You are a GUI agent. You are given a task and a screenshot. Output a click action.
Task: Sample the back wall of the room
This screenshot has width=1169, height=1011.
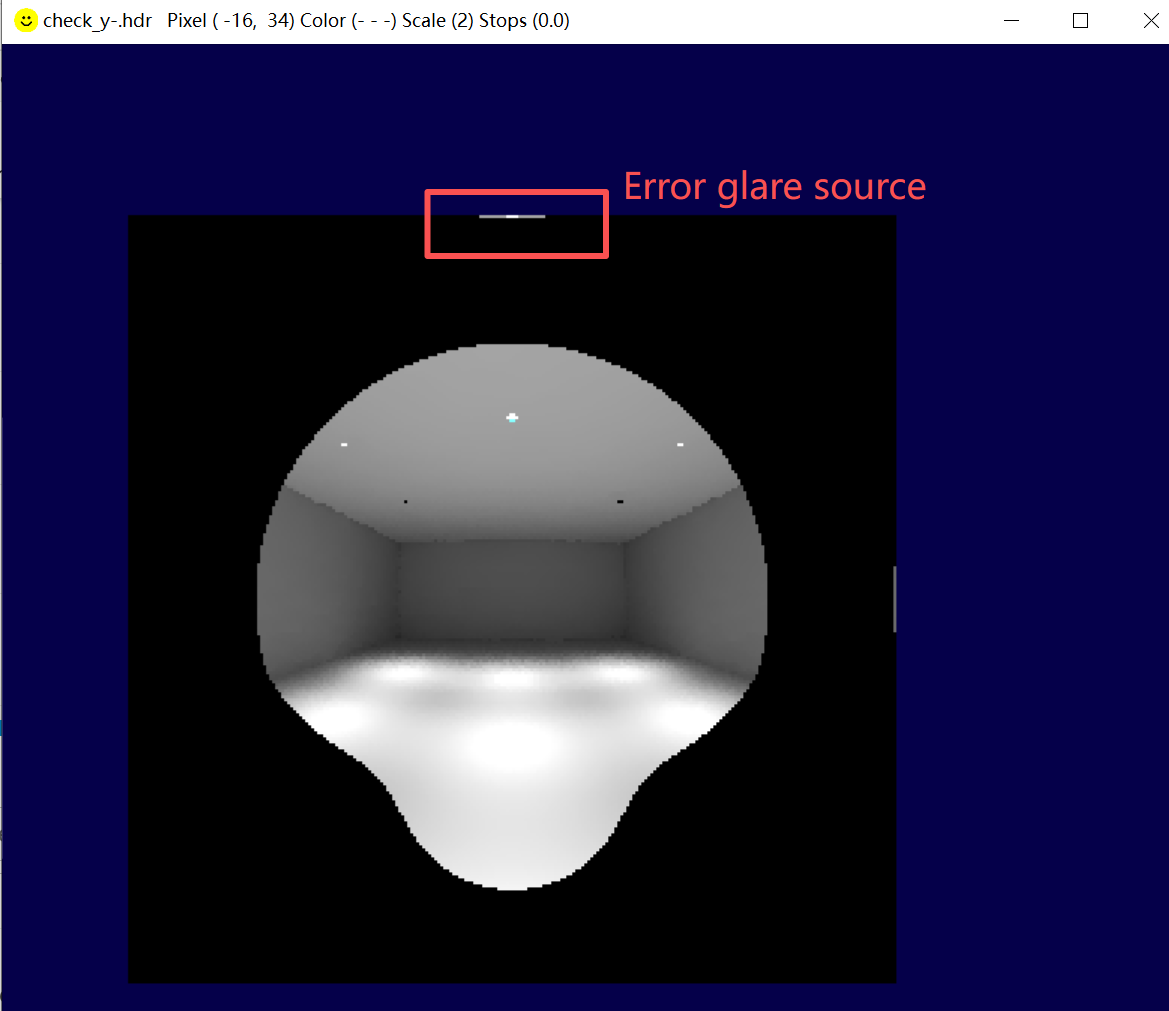coord(512,588)
